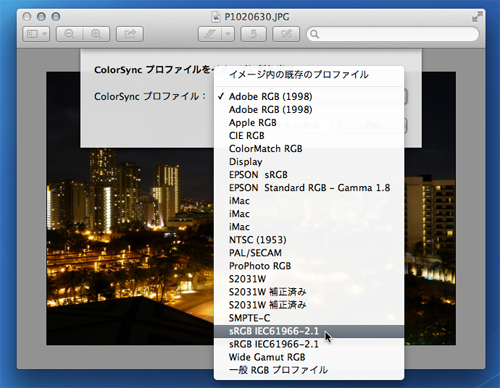Select EPSON sRGB profile
Image resolution: width=500 pixels, height=388 pixels.
tap(309, 174)
